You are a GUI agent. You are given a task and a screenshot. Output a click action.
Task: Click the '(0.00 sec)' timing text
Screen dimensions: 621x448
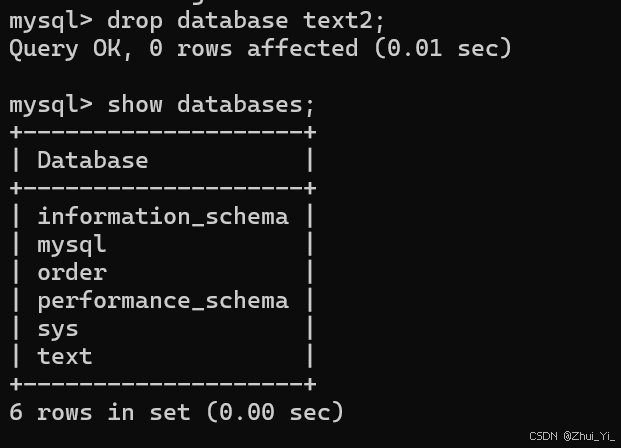(x=275, y=412)
